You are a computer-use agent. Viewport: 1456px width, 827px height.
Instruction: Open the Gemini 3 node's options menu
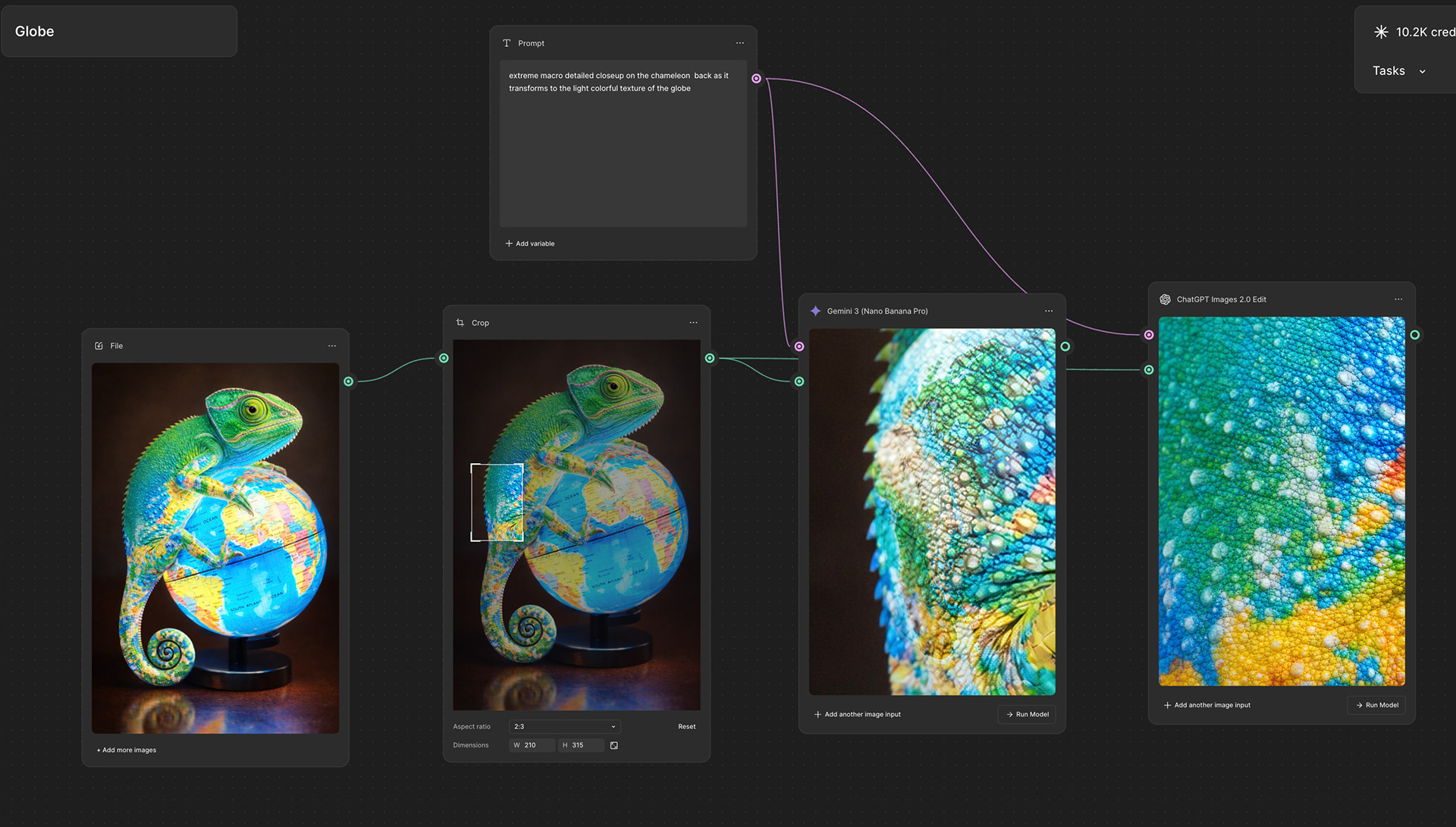(x=1048, y=311)
